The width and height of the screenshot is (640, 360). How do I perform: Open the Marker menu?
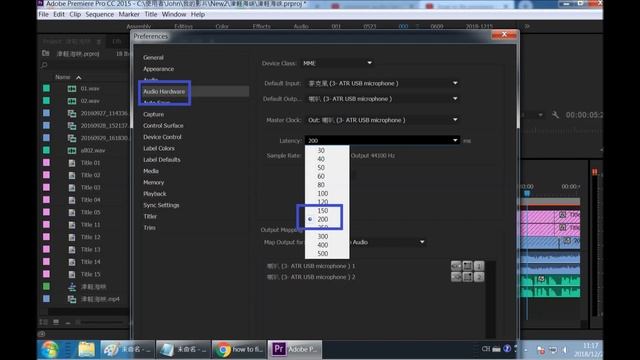[129, 14]
